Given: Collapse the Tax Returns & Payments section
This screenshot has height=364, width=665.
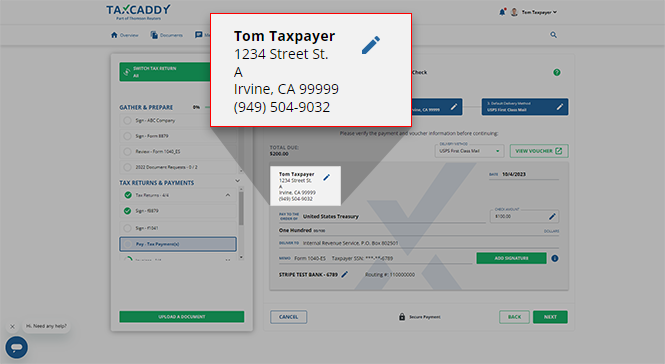Looking at the screenshot, I should coord(238,181).
